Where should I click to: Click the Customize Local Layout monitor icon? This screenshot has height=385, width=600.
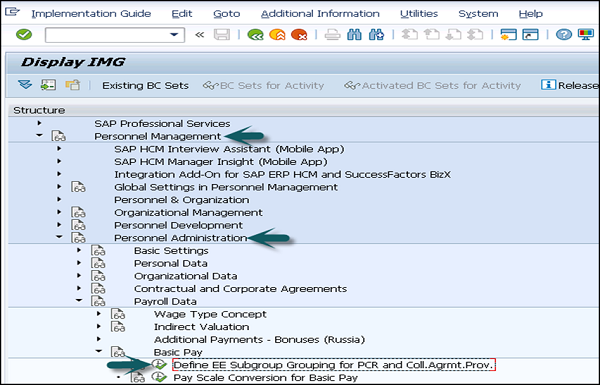[x=585, y=35]
